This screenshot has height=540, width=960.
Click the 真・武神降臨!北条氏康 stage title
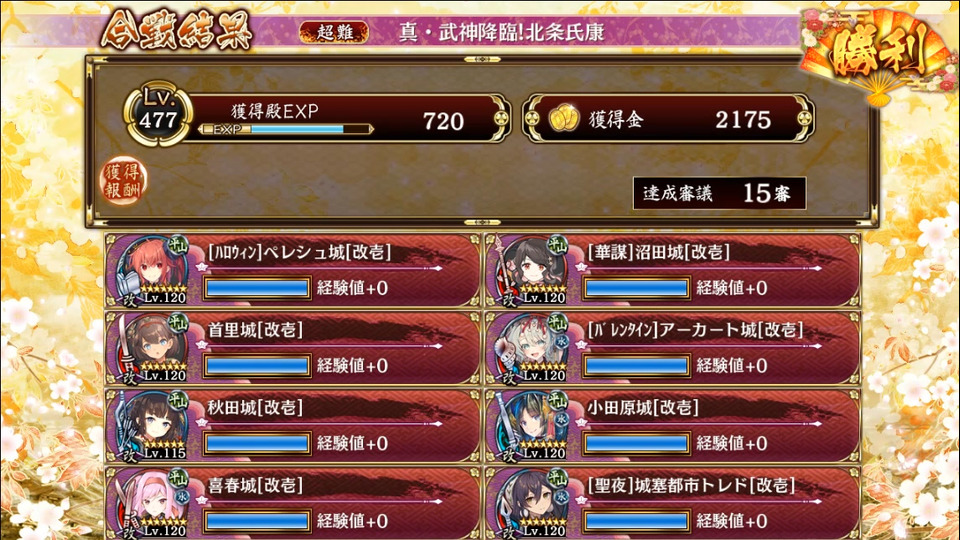pos(501,32)
